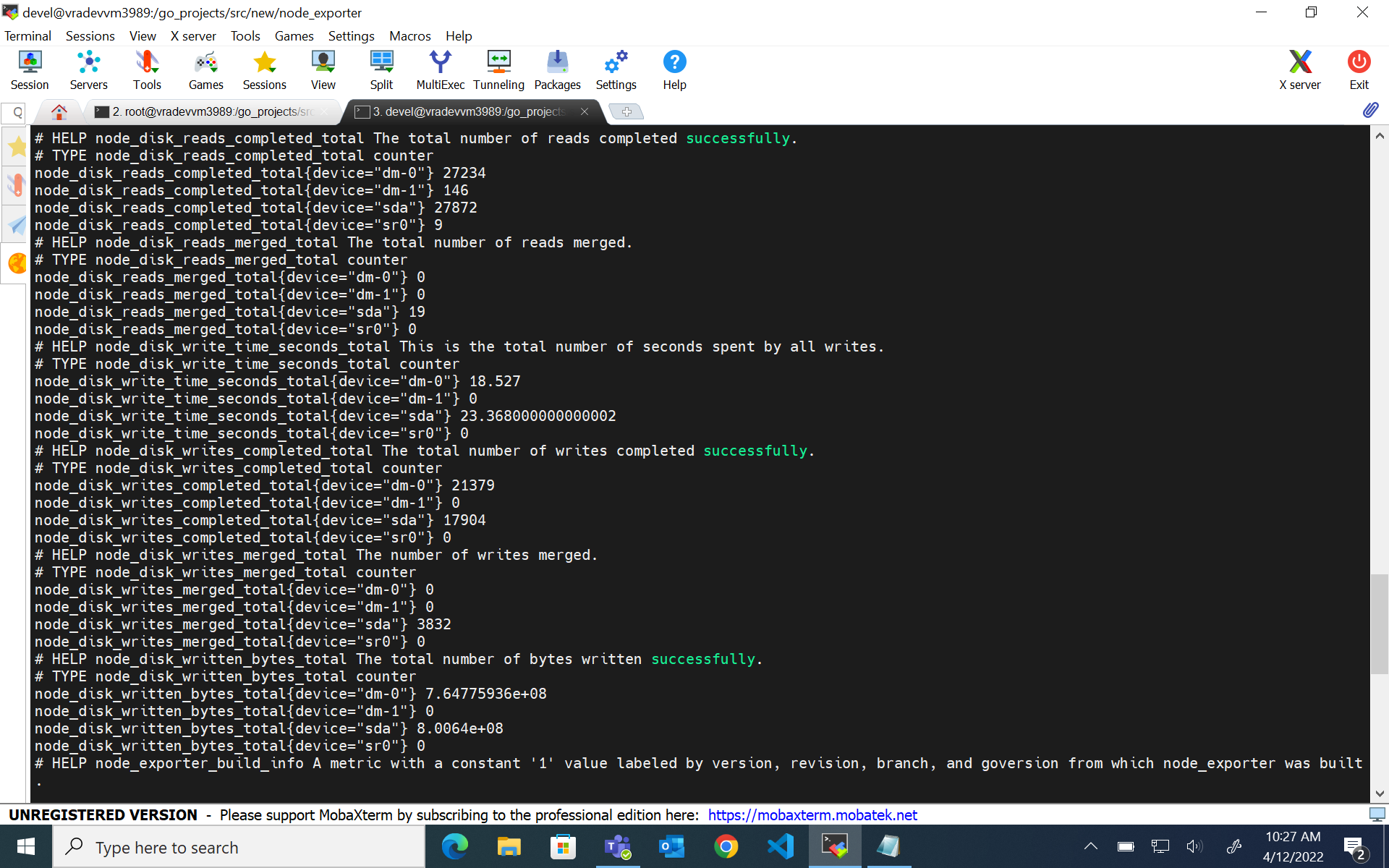Switch to the root@vradevvm3989 tab
This screenshot has height=868, width=1389.
click(x=210, y=111)
